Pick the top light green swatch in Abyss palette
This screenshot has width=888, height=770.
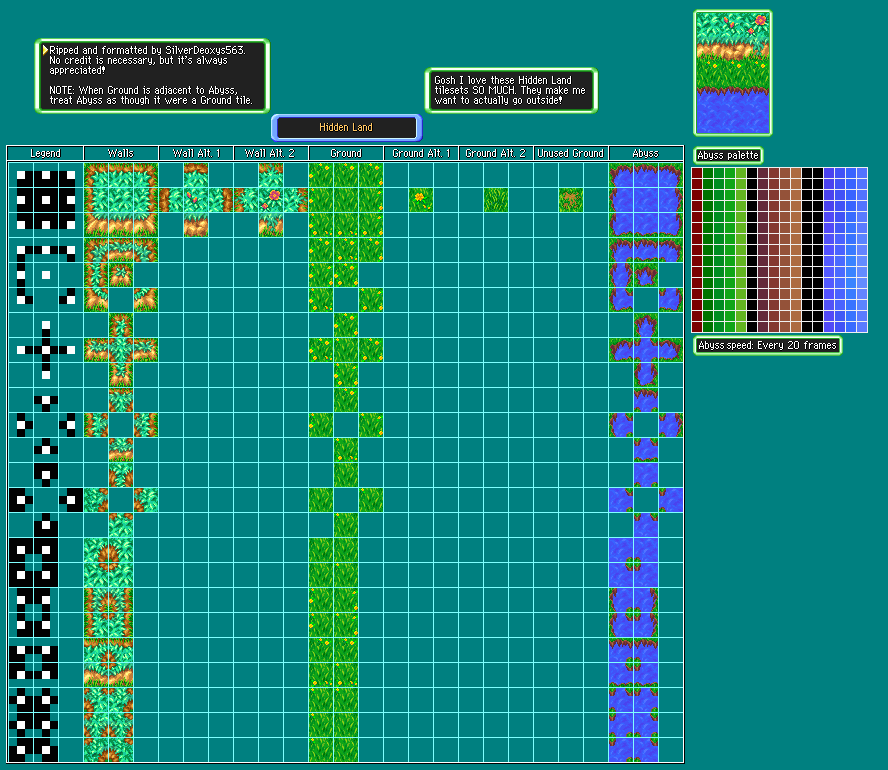[x=741, y=173]
